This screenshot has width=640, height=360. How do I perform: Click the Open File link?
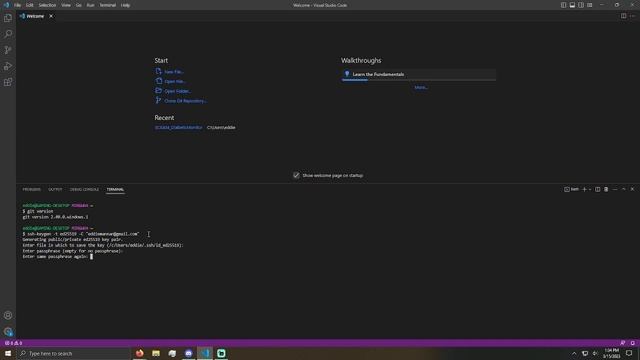(175, 81)
